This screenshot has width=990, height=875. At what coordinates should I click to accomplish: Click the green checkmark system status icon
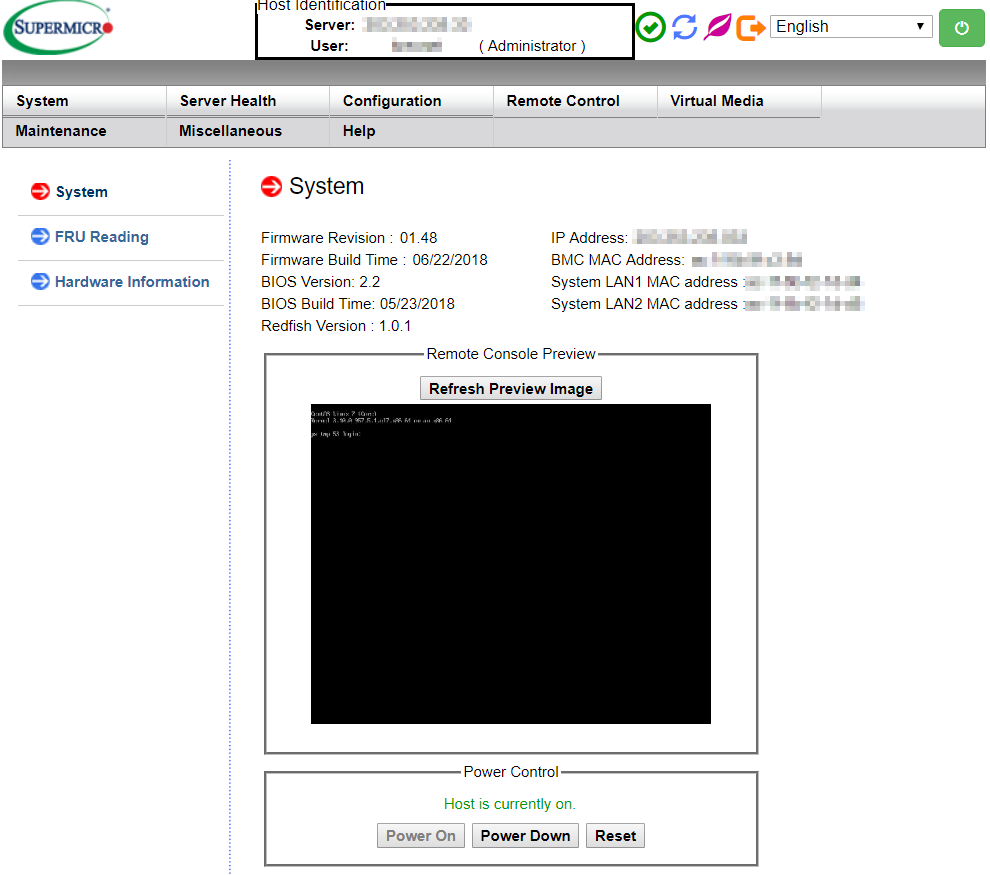coord(651,27)
